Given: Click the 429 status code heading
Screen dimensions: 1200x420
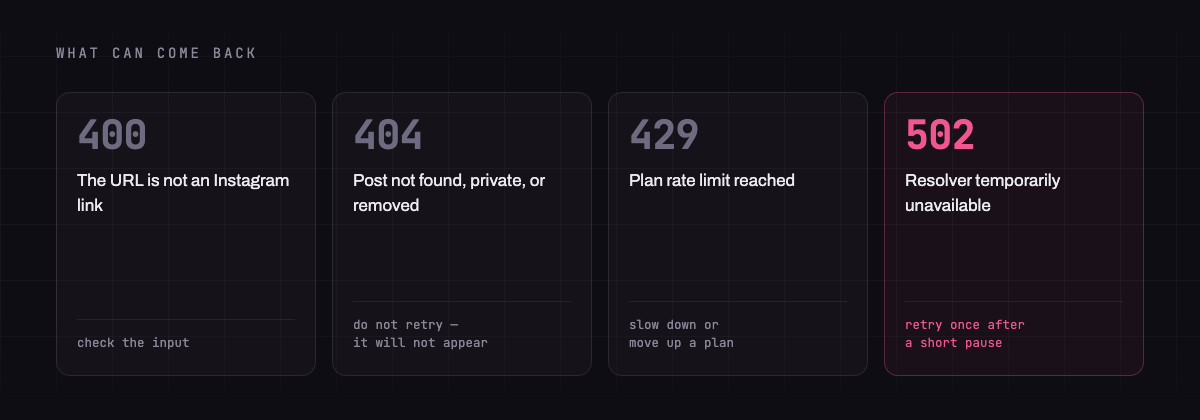Looking at the screenshot, I should point(664,135).
